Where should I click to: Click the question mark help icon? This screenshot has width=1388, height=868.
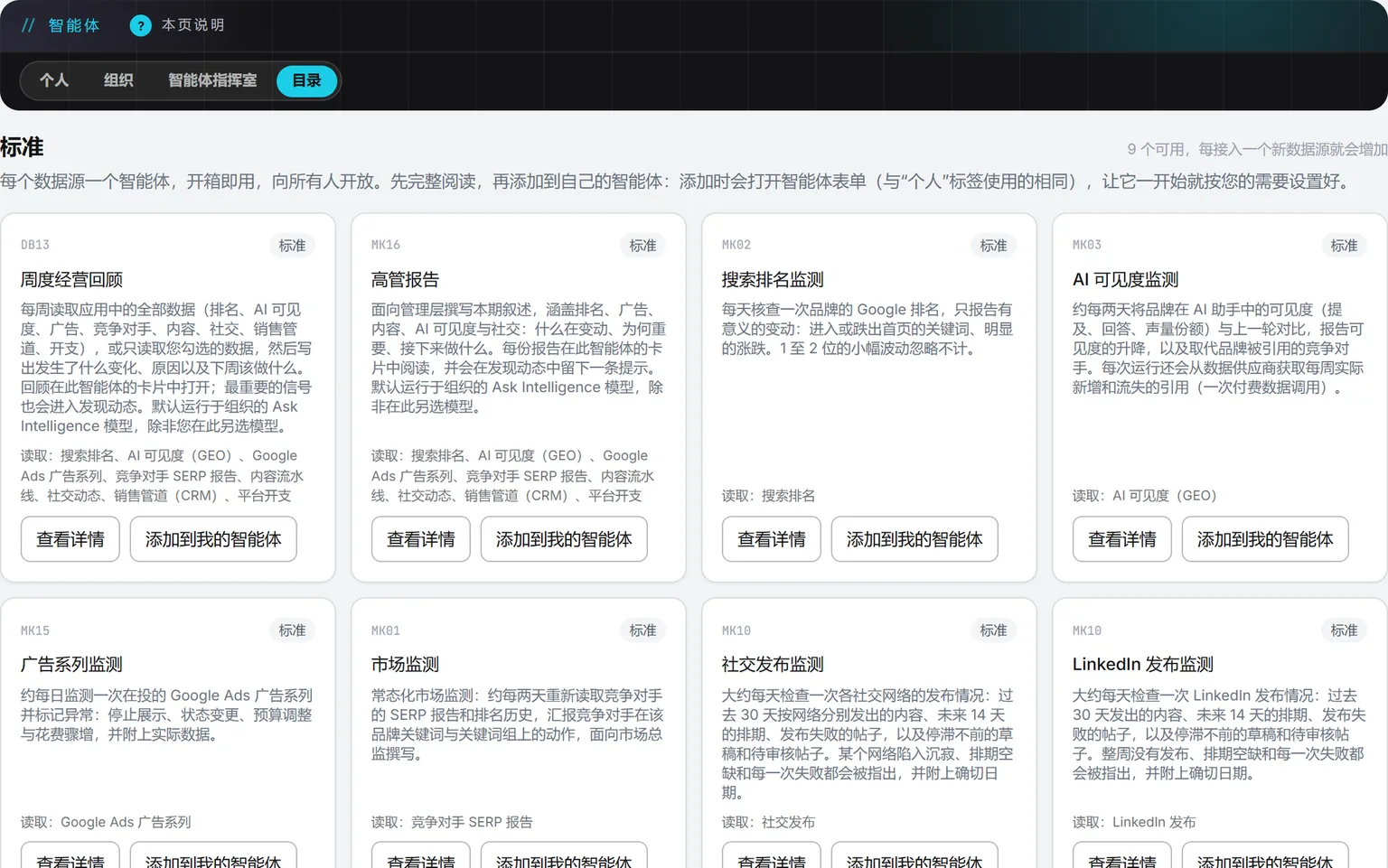click(140, 25)
